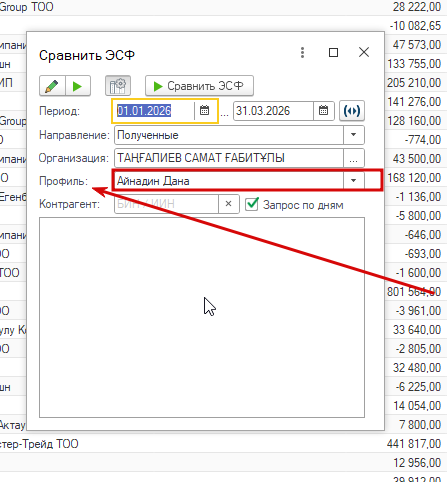Select the value -774,00 in background table

(x=423, y=140)
